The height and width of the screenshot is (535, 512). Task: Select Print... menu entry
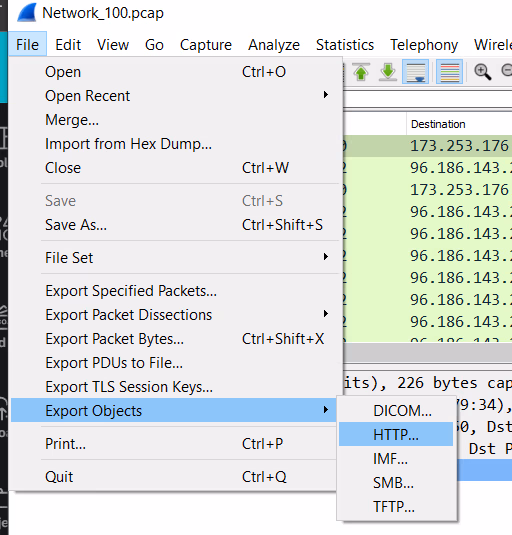click(x=175, y=444)
